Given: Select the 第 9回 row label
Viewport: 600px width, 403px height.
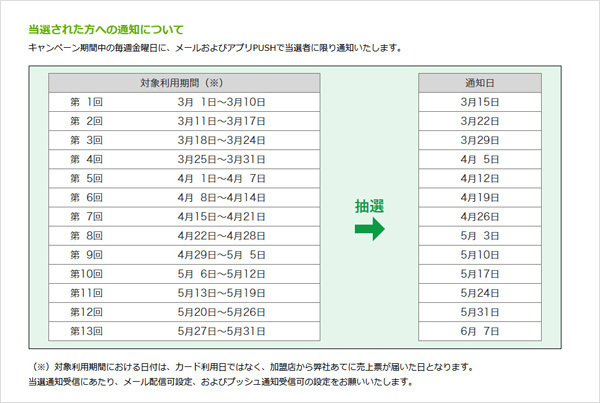Looking at the screenshot, I should 86,255.
